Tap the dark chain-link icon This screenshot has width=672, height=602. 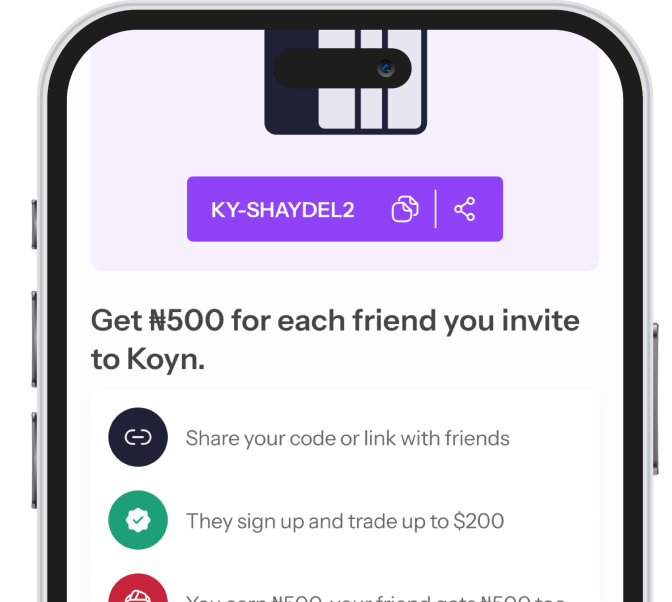pyautogui.click(x=138, y=437)
